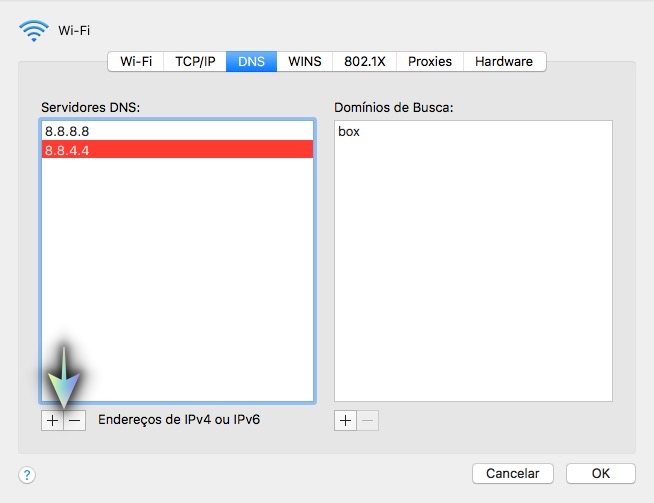Click the plus button under Servidores DNS
Image resolution: width=654 pixels, height=503 pixels.
(x=51, y=421)
